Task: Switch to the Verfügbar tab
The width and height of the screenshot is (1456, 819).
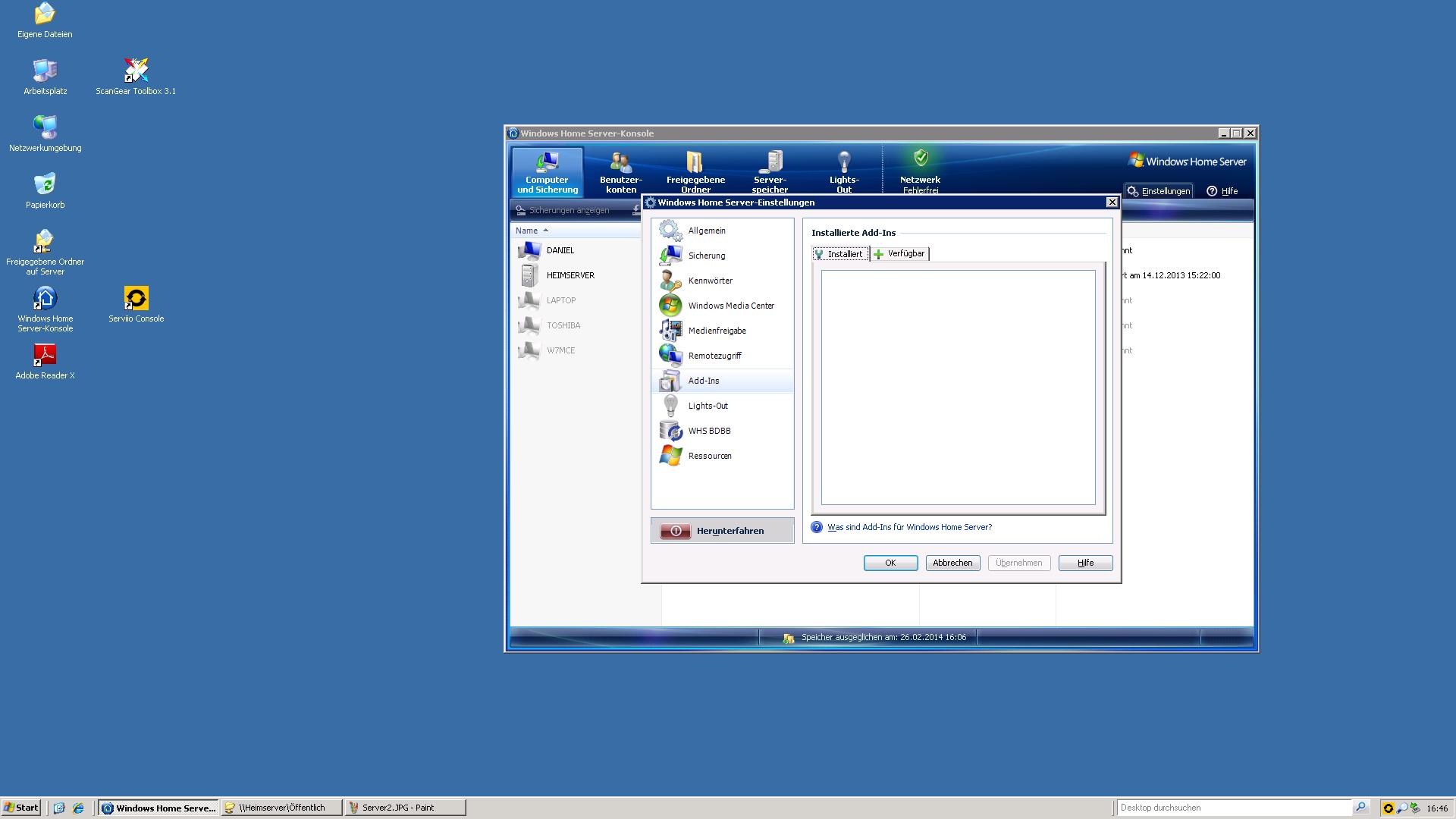Action: pyautogui.click(x=899, y=254)
